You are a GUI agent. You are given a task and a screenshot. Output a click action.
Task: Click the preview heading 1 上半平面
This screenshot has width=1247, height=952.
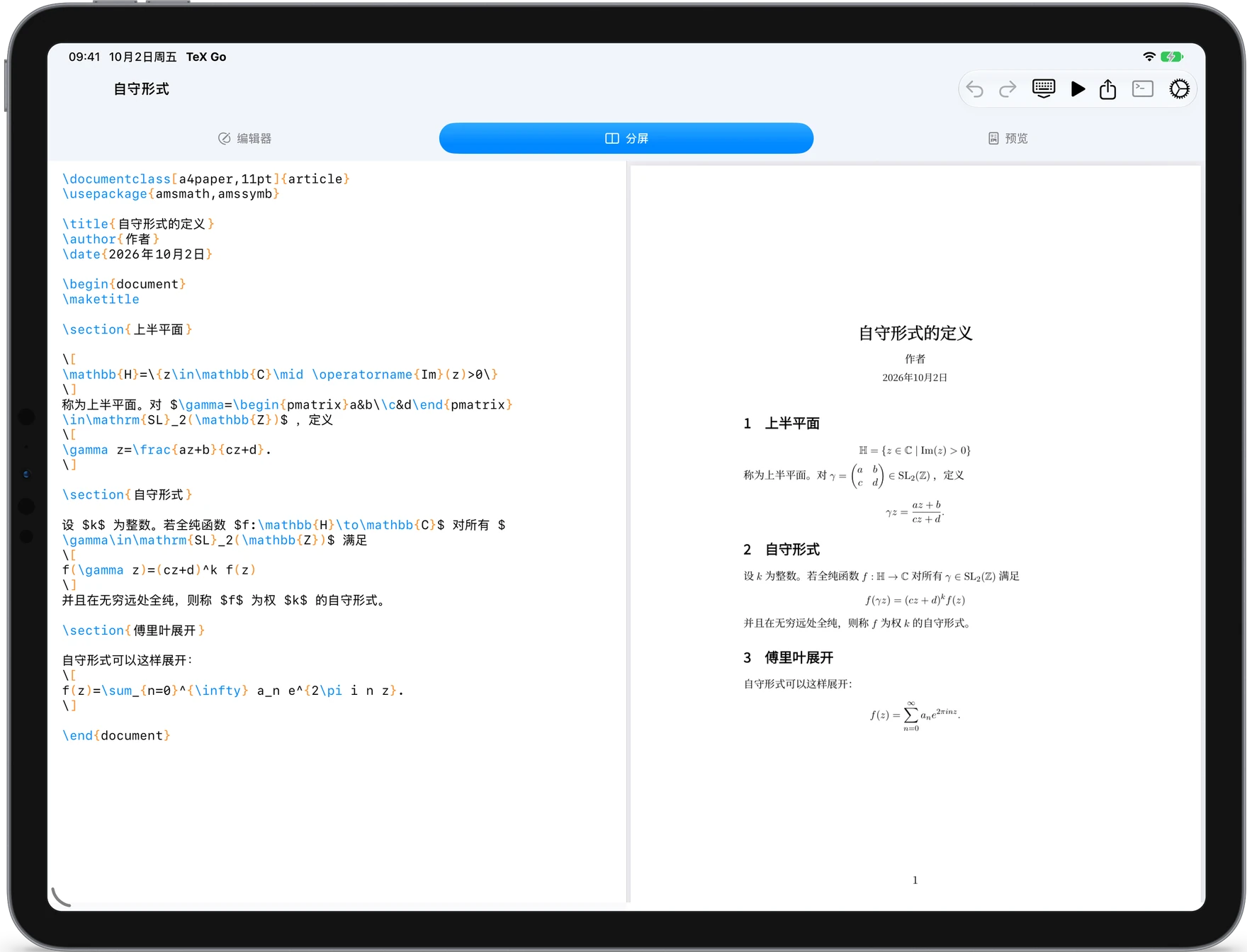782,424
